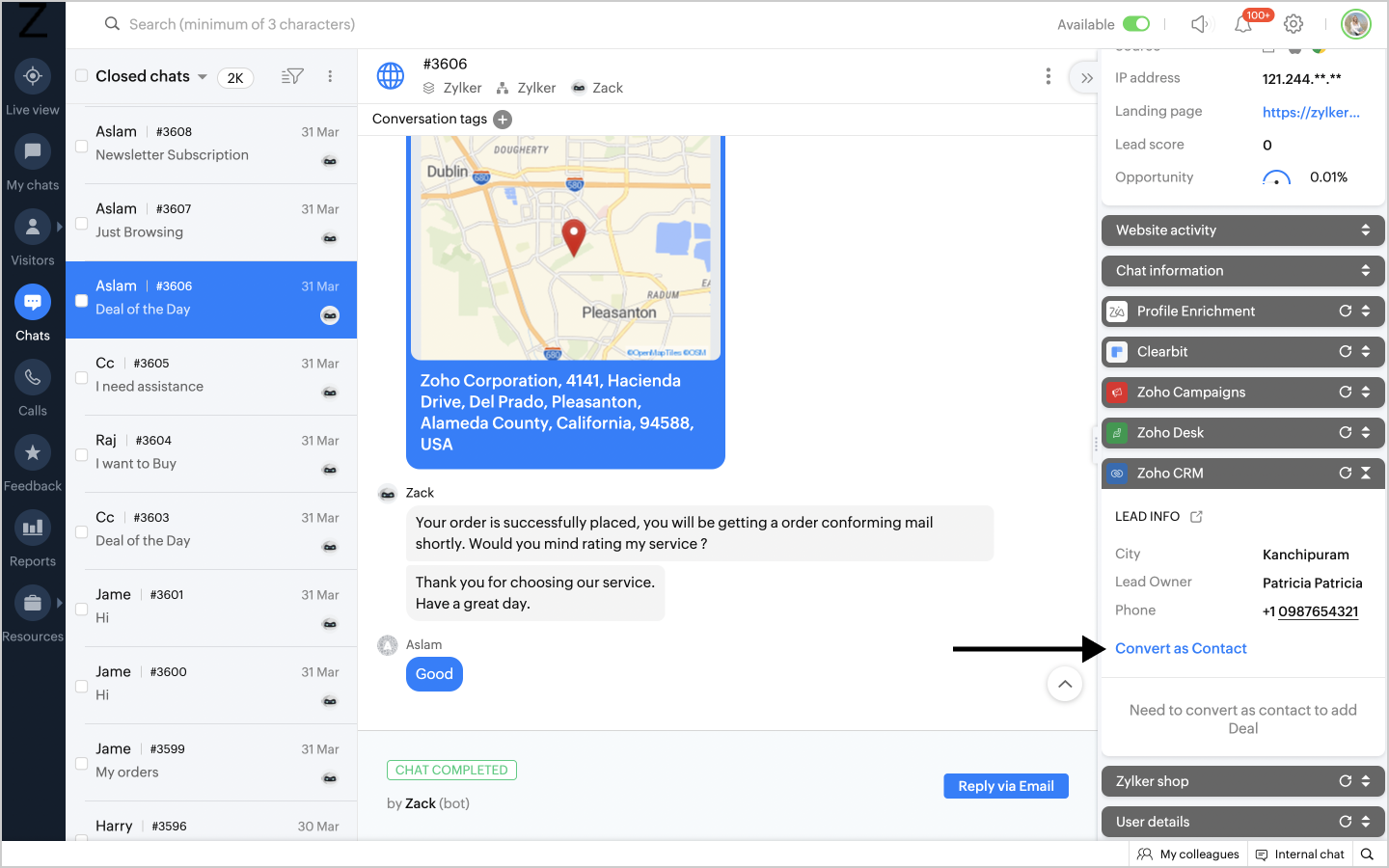Click the speaker sound icon
This screenshot has height=868, width=1389.
coord(1200,24)
